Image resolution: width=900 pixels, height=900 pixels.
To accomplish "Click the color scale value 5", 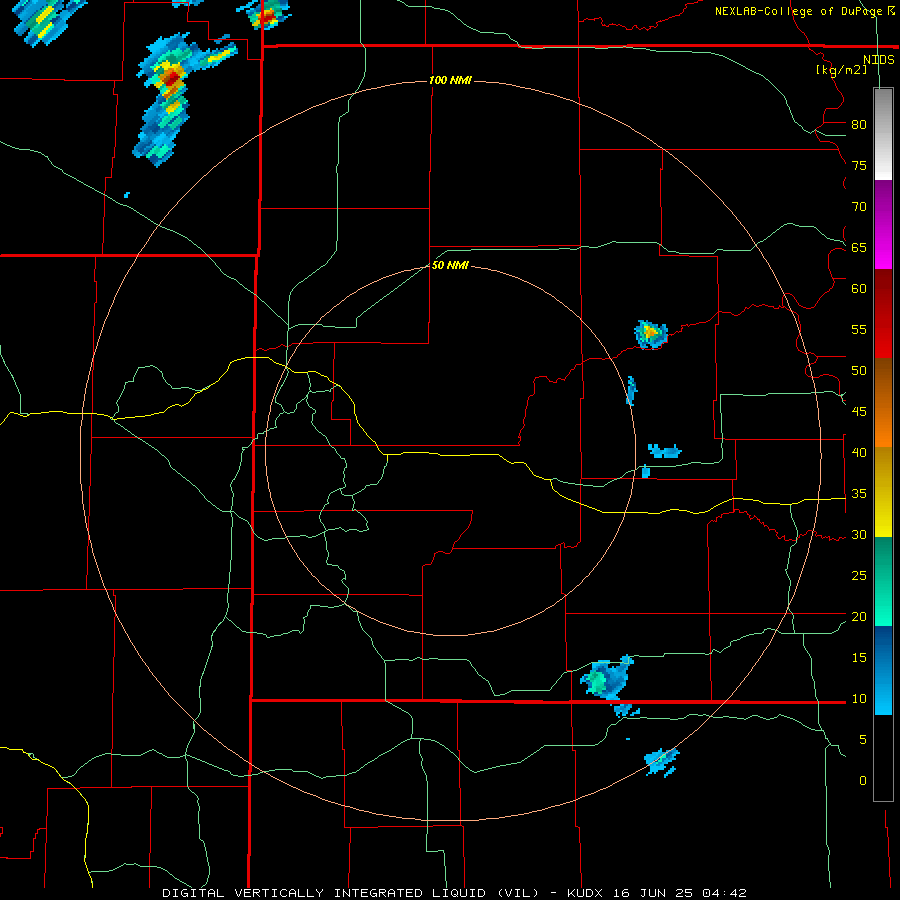I will 863,740.
